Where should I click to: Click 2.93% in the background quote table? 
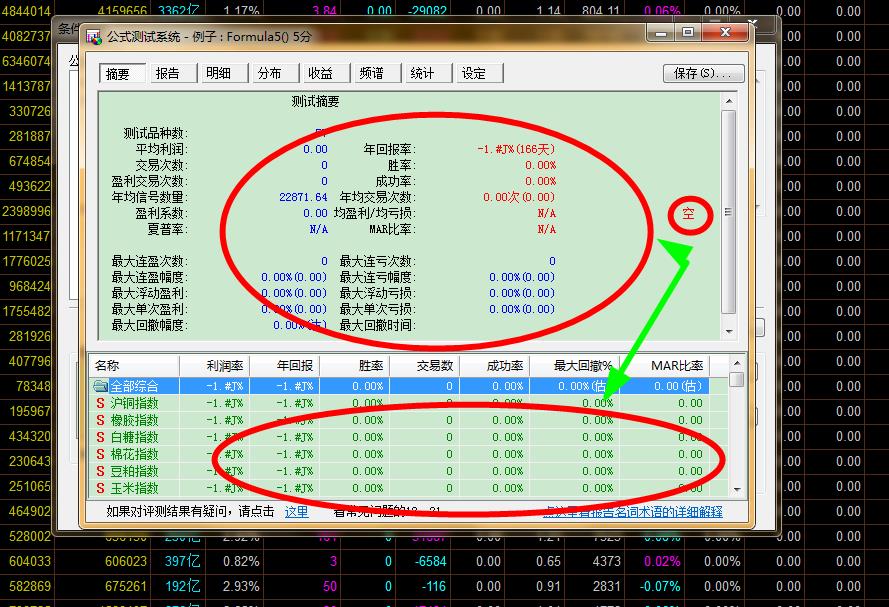pos(241,587)
